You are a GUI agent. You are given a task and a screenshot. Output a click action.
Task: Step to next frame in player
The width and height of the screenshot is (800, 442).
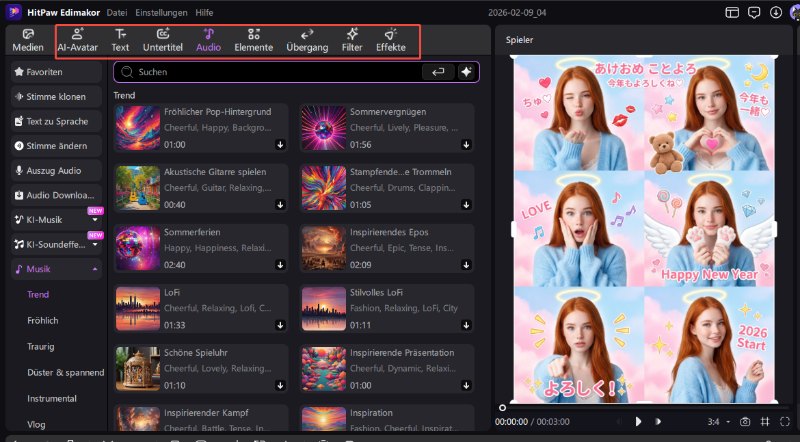tap(658, 422)
